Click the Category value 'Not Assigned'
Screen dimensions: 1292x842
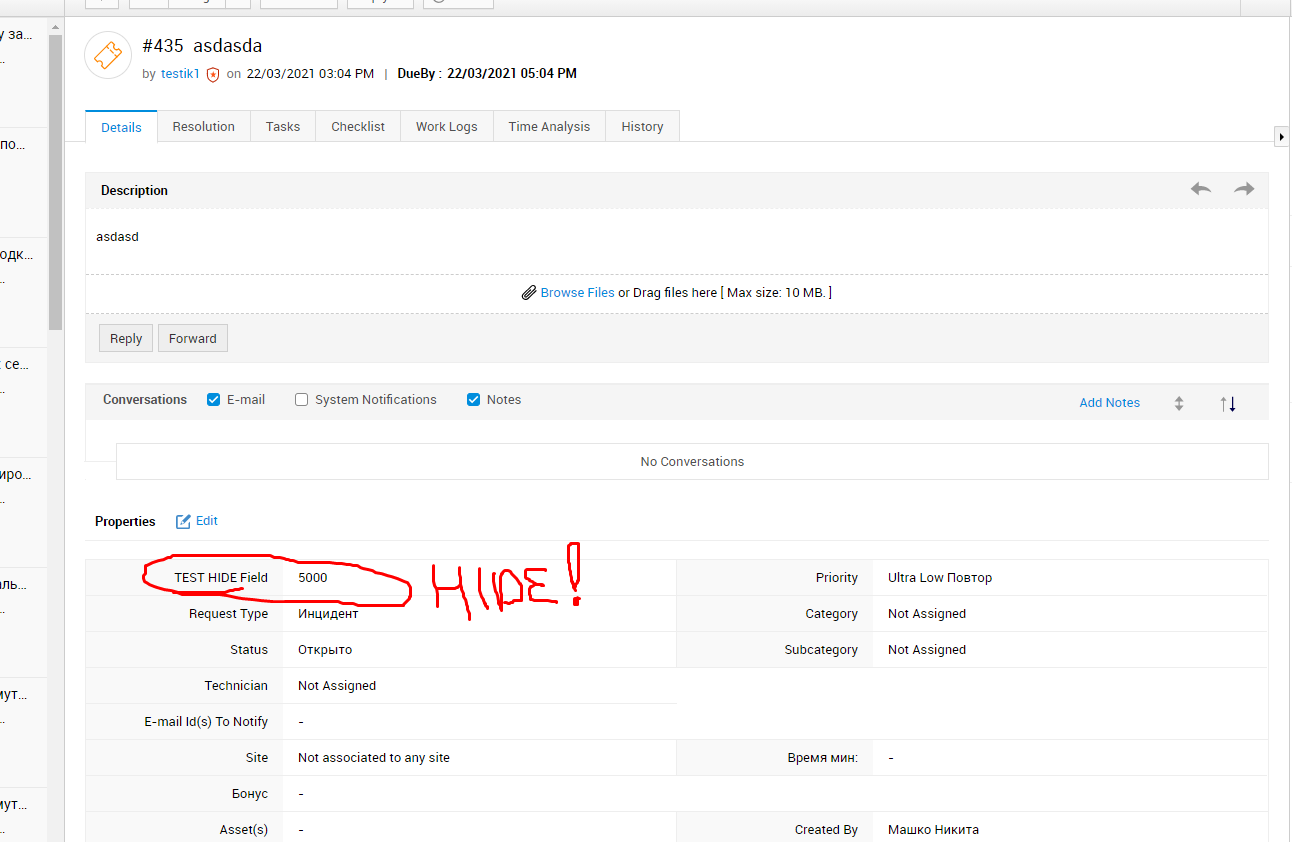pyautogui.click(x=927, y=614)
